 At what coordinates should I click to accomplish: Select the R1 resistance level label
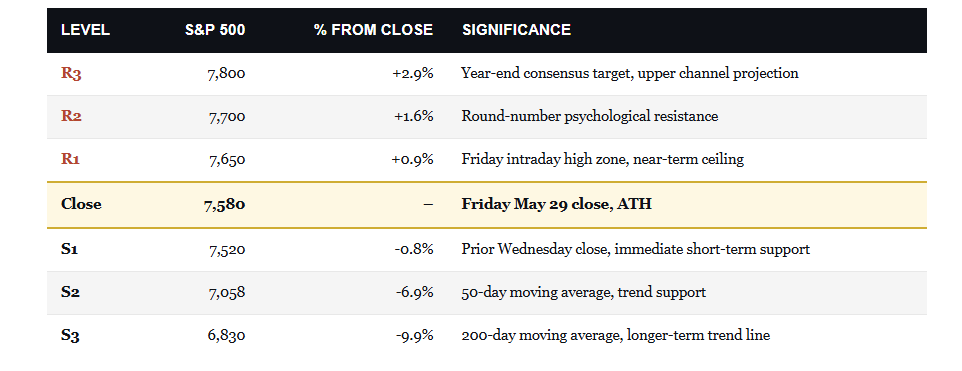tap(71, 159)
